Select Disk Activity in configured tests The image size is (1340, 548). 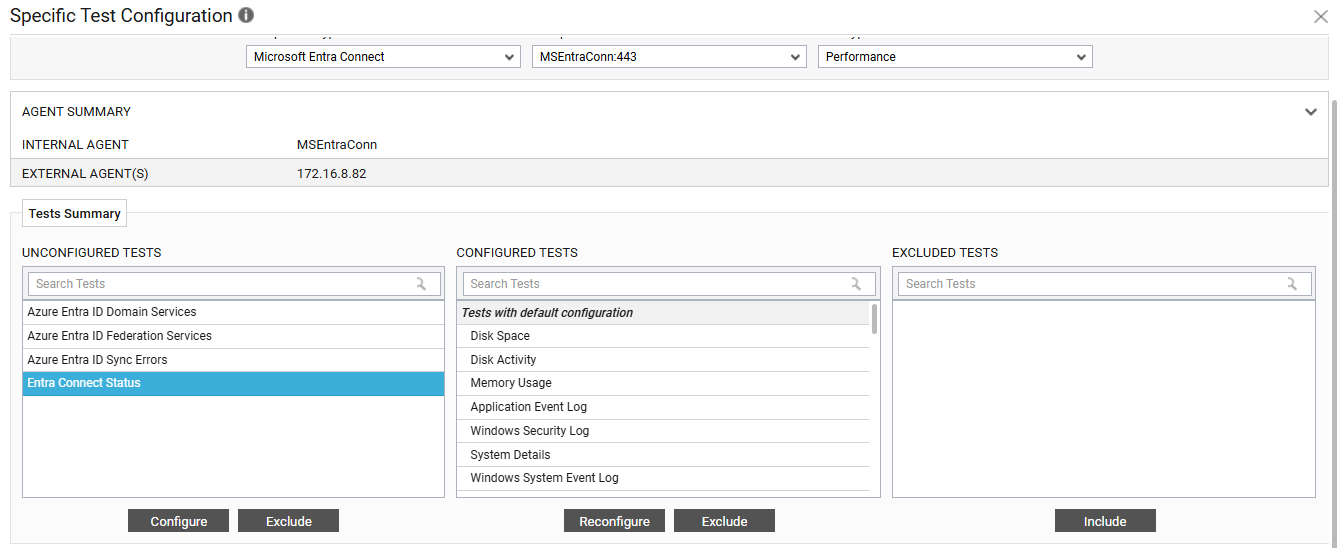[664, 360]
